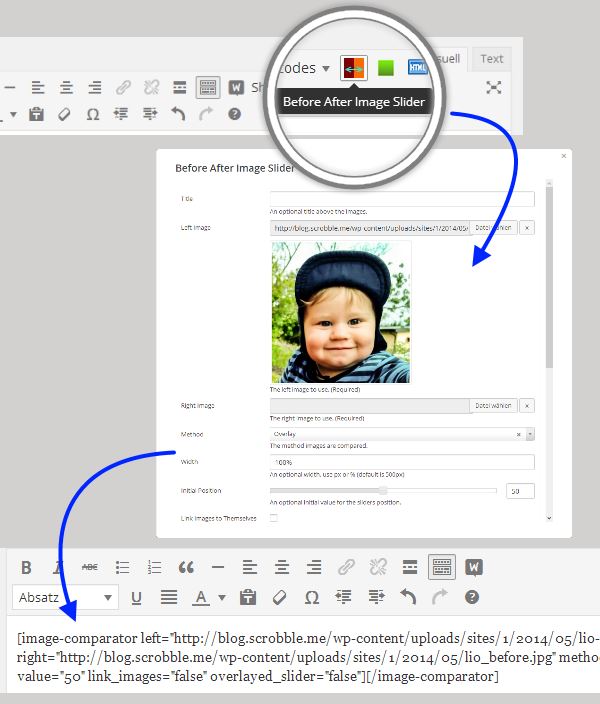Viewport: 600px width, 704px height.
Task: Click Paste as text in bottom editor toolbar
Action: click(x=248, y=598)
